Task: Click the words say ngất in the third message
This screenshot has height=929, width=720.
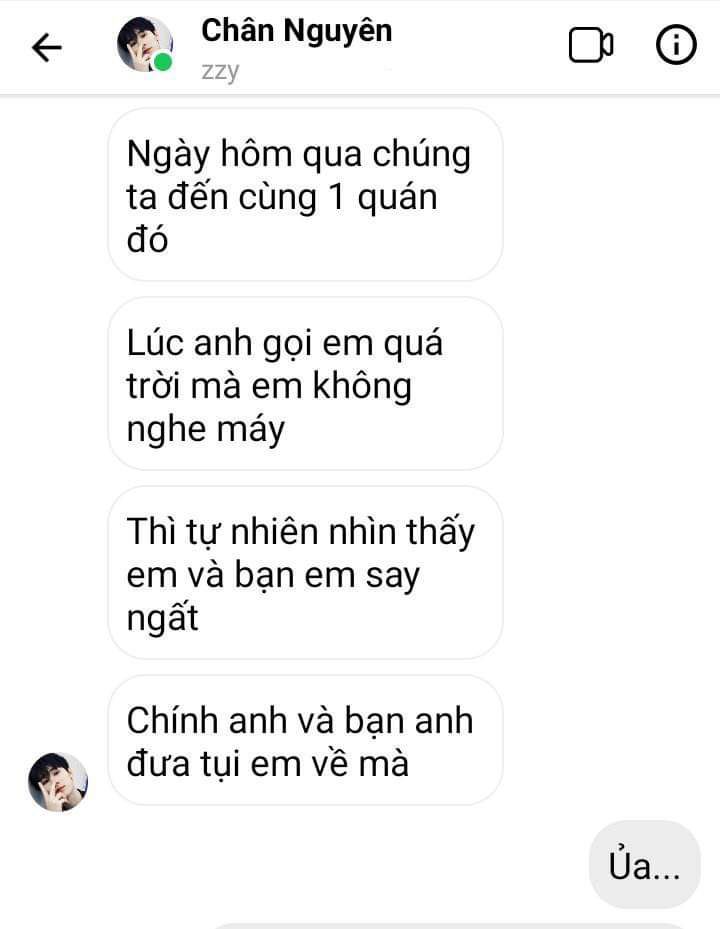Action: (273, 597)
